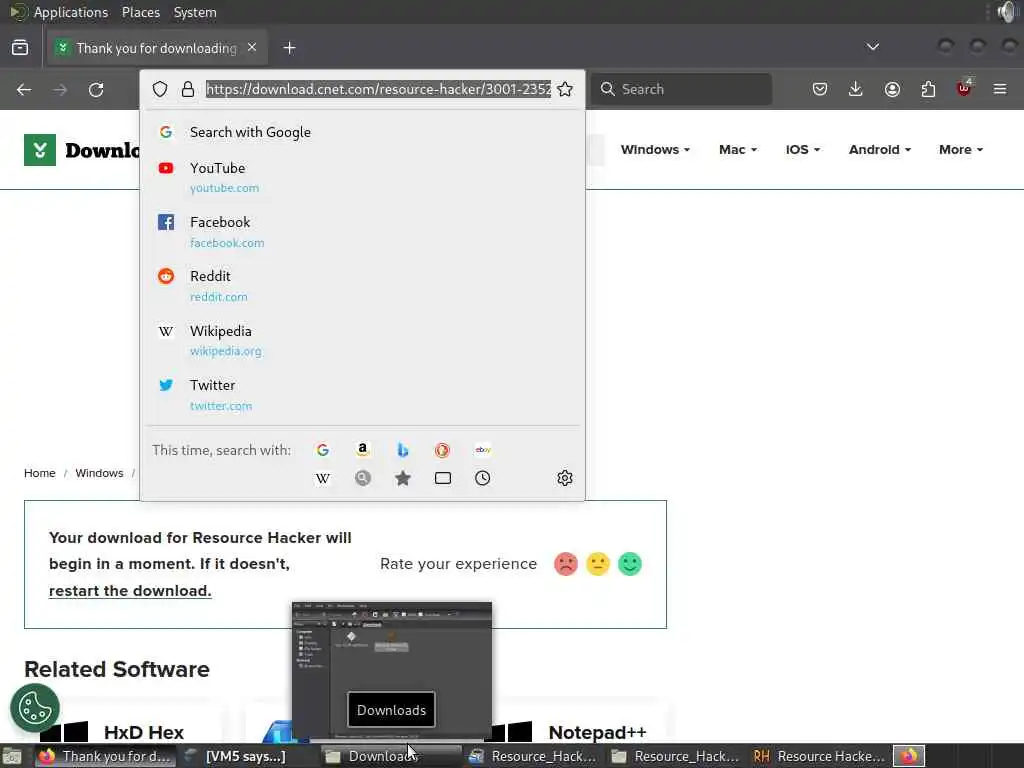This screenshot has width=1024, height=768.
Task: Search this time with Wikipedia icon
Action: (323, 478)
